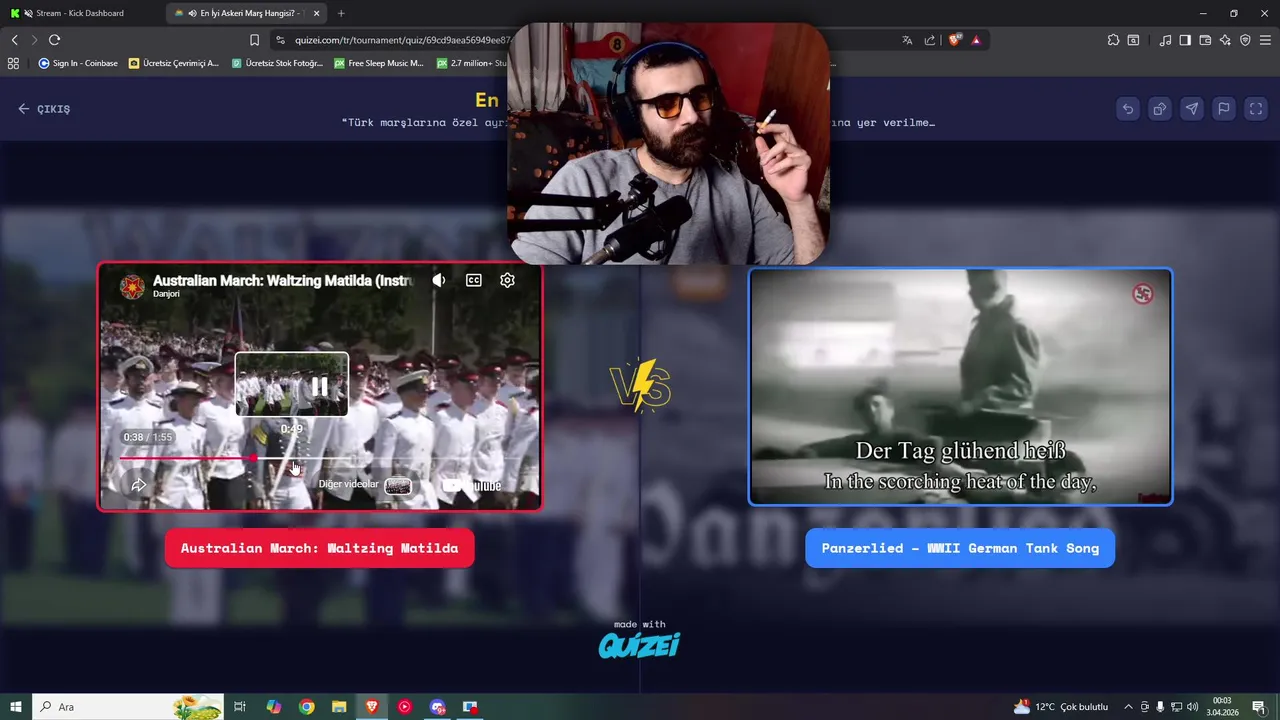Screen dimensions: 1280x720
Task: Open the Brave Wallet icon
Action: click(x=1205, y=40)
